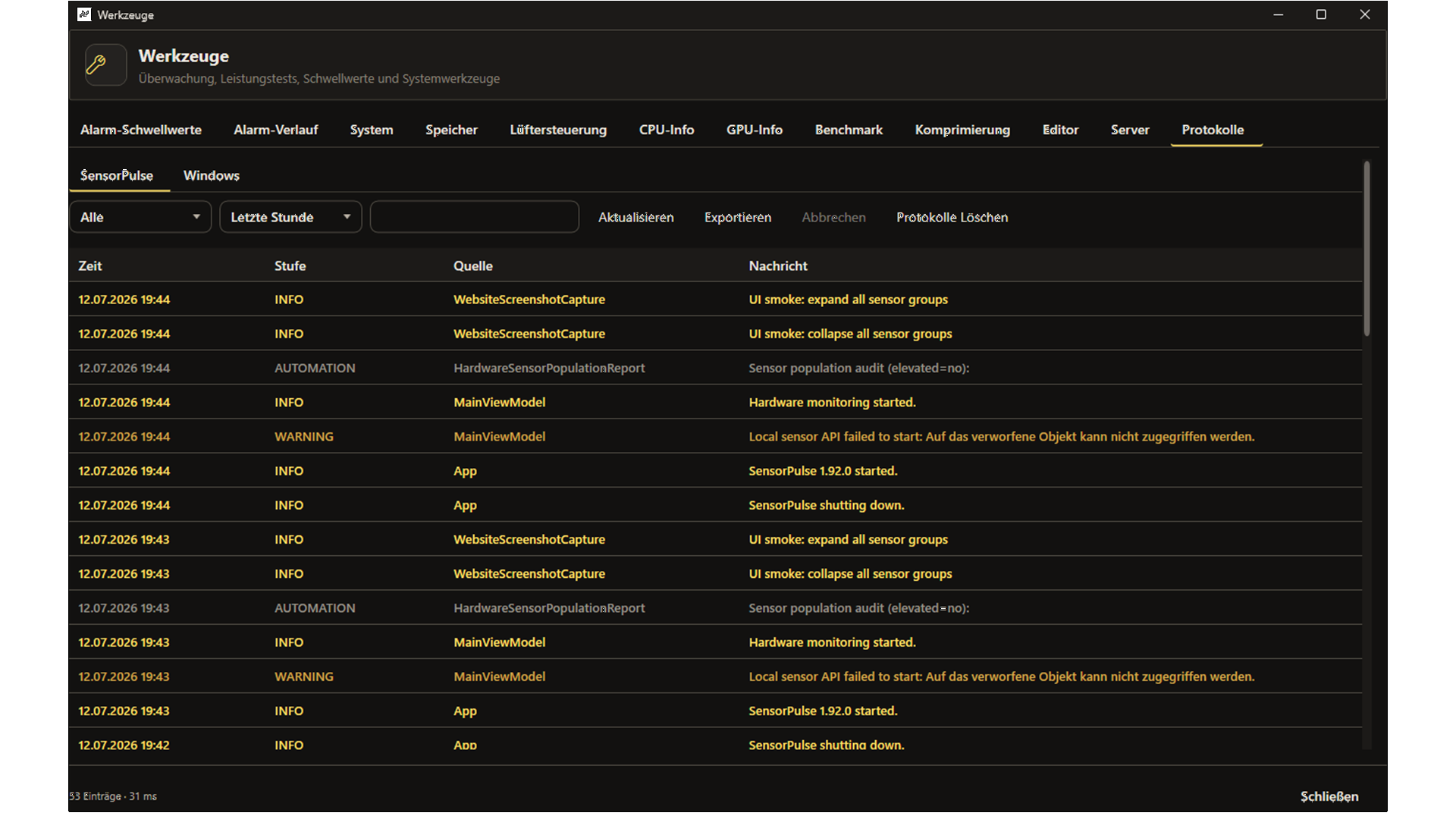1456x819 pixels.
Task: Open the Benchmark tab
Action: pos(849,130)
